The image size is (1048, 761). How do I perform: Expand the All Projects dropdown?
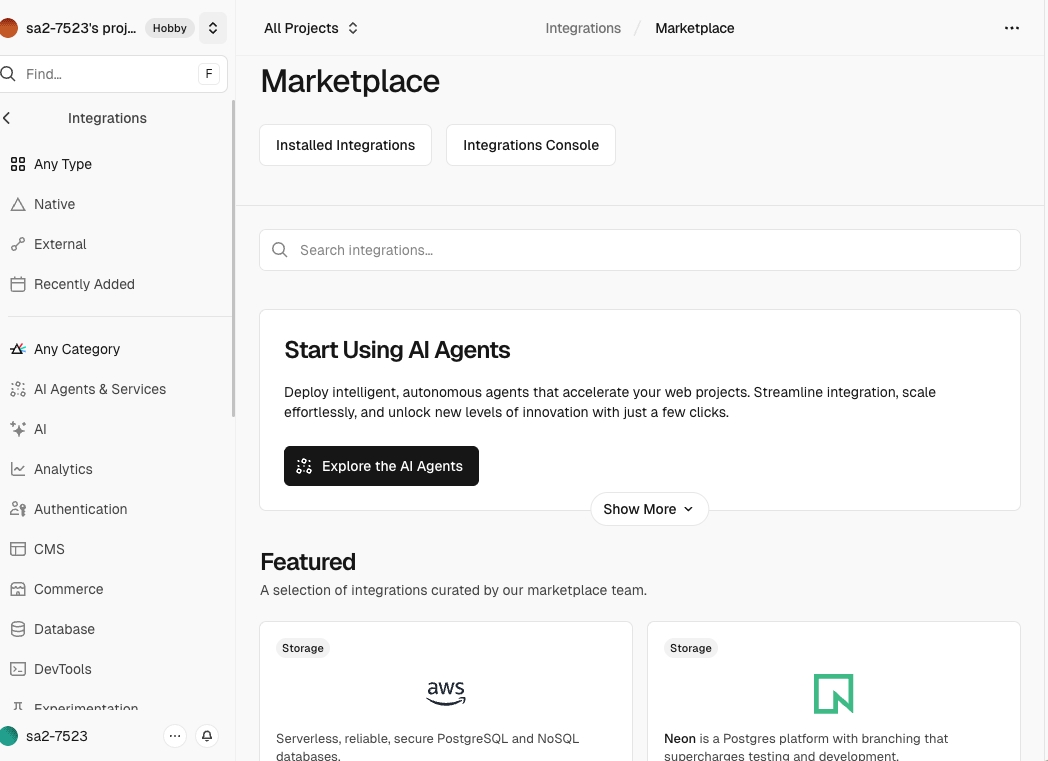[x=311, y=28]
